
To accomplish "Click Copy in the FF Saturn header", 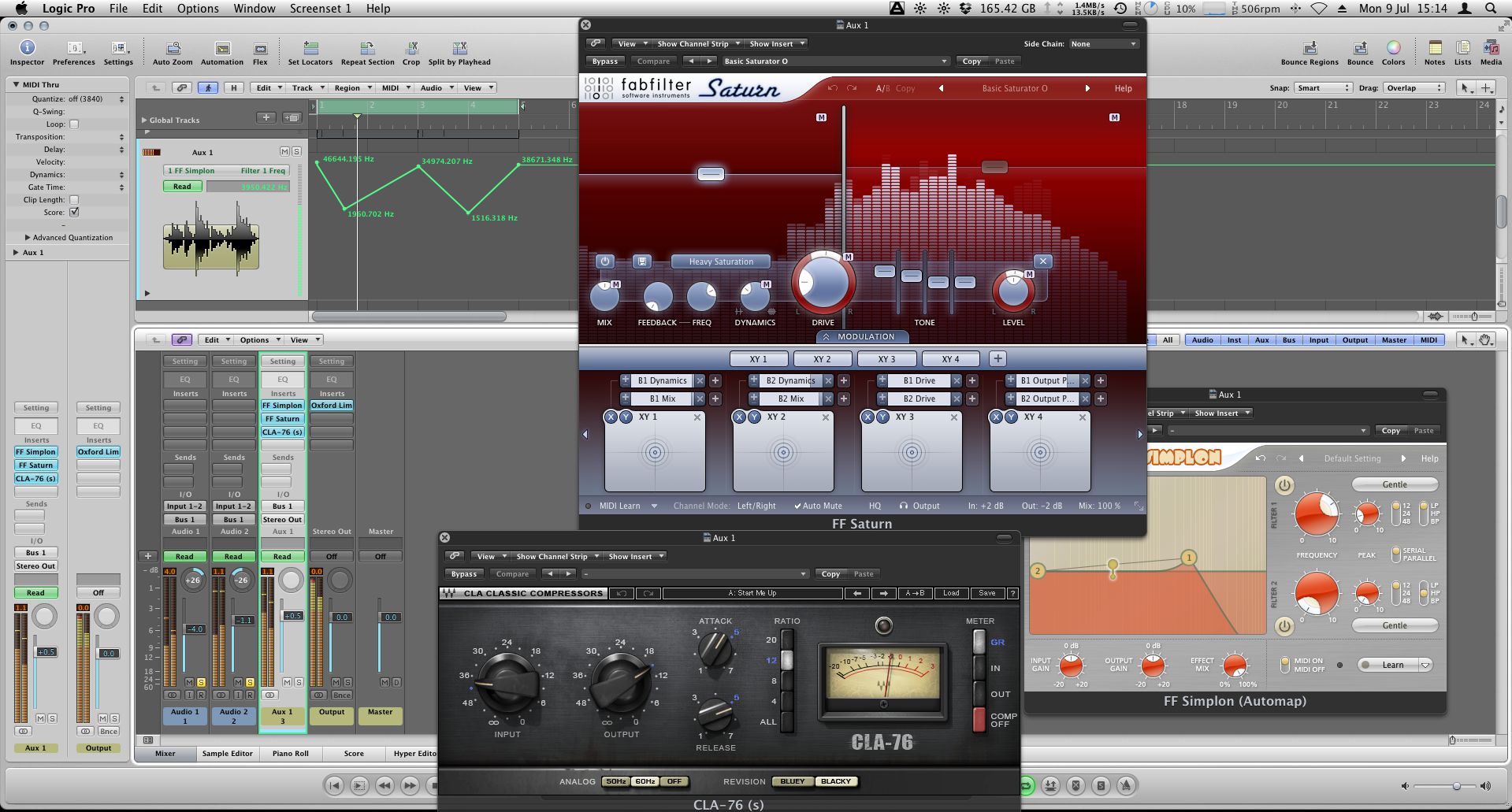I will [x=971, y=61].
